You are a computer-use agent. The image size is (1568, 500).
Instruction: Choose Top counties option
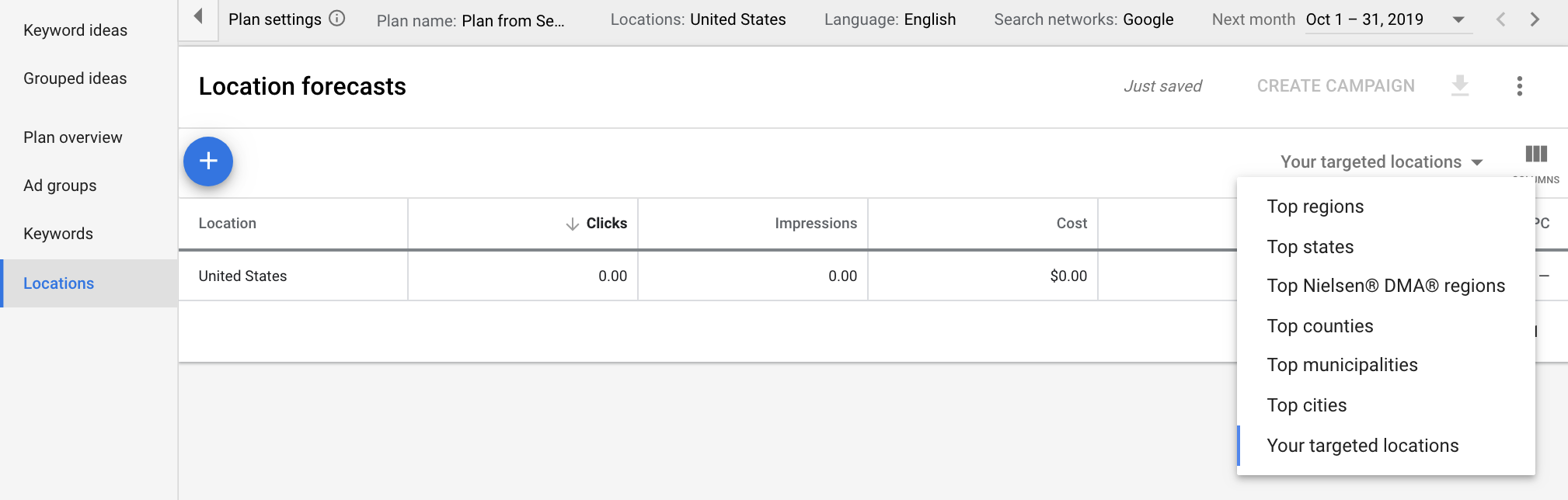pos(1320,326)
